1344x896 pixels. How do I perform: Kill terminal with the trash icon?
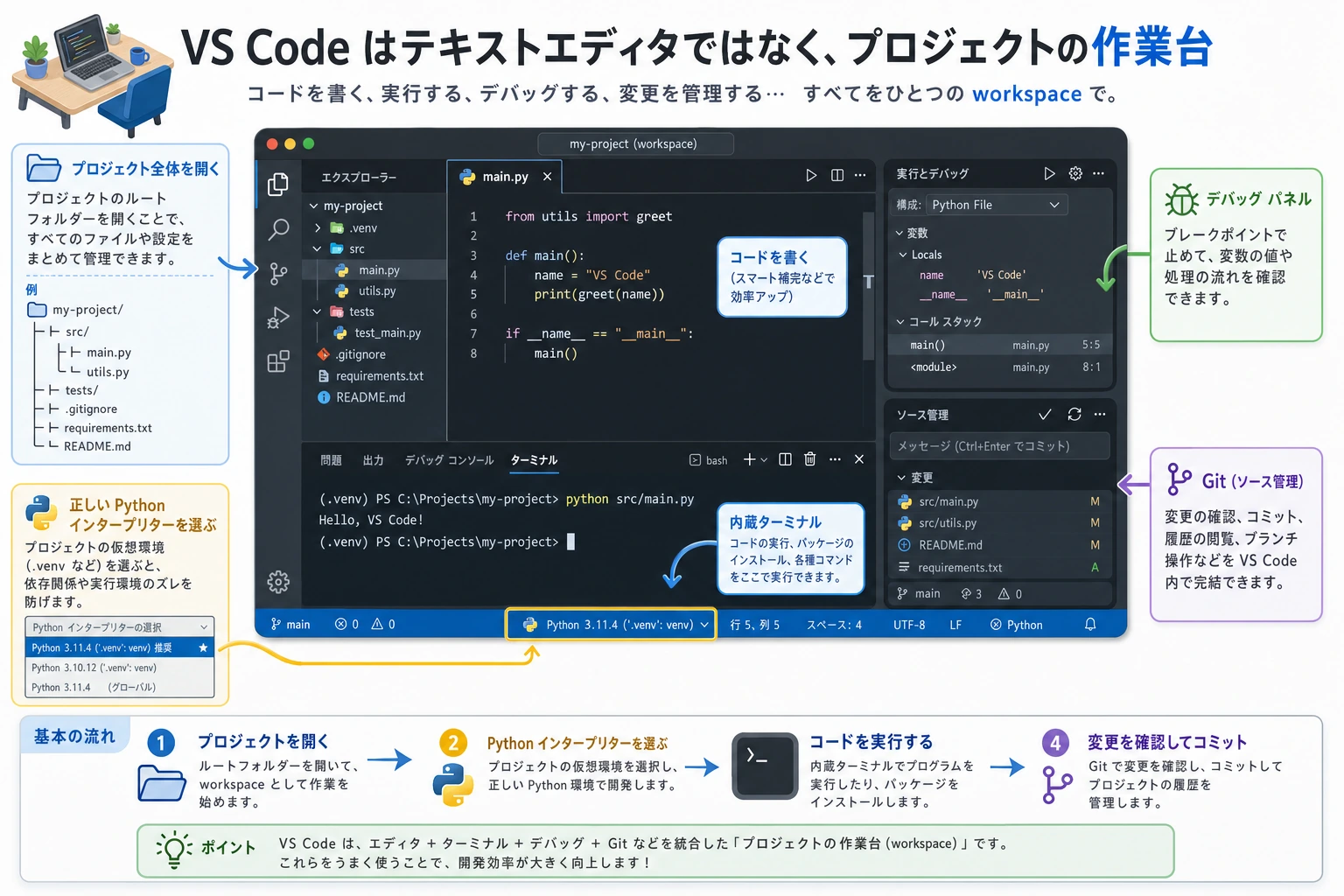(810, 459)
